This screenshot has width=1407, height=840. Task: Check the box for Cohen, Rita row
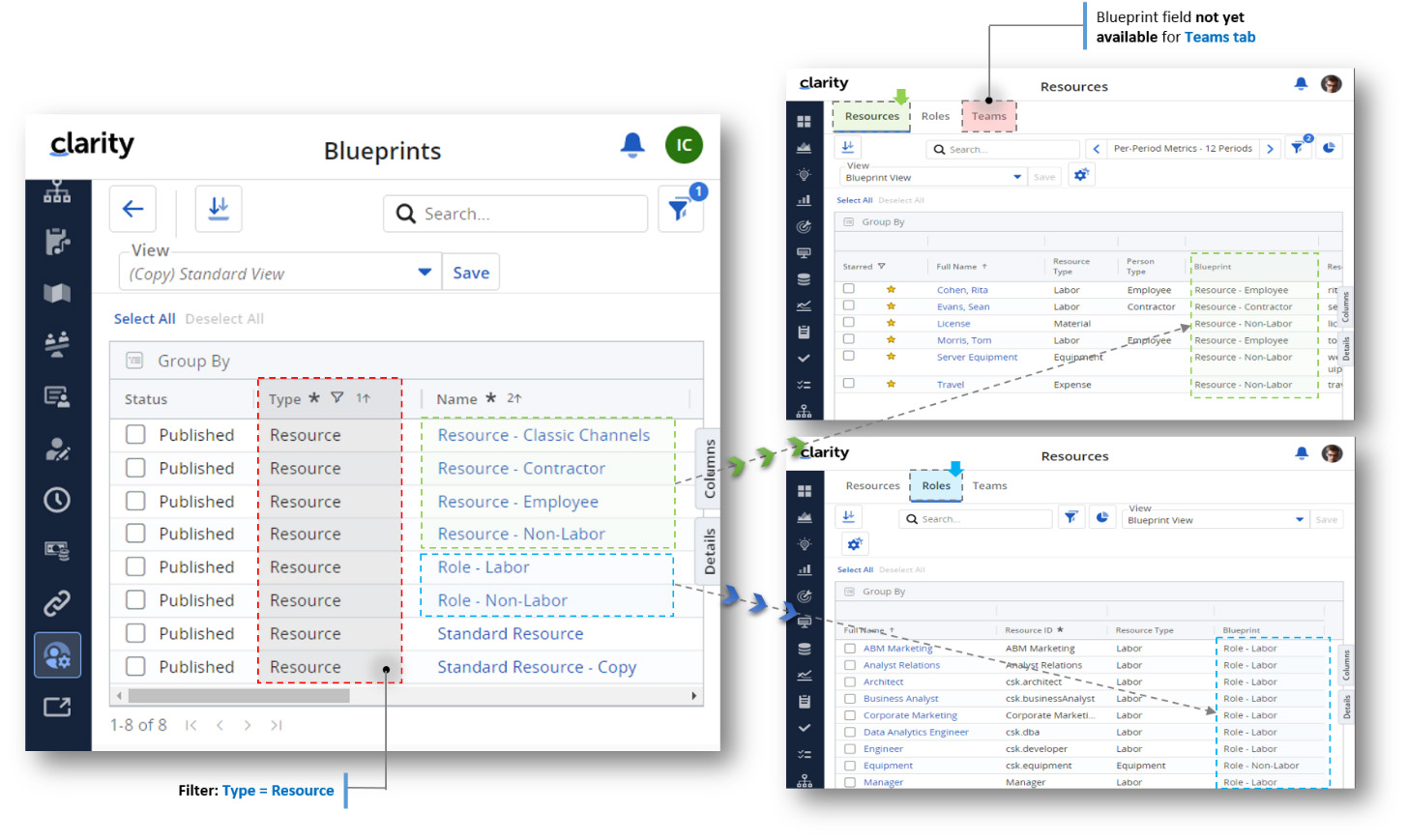848,289
